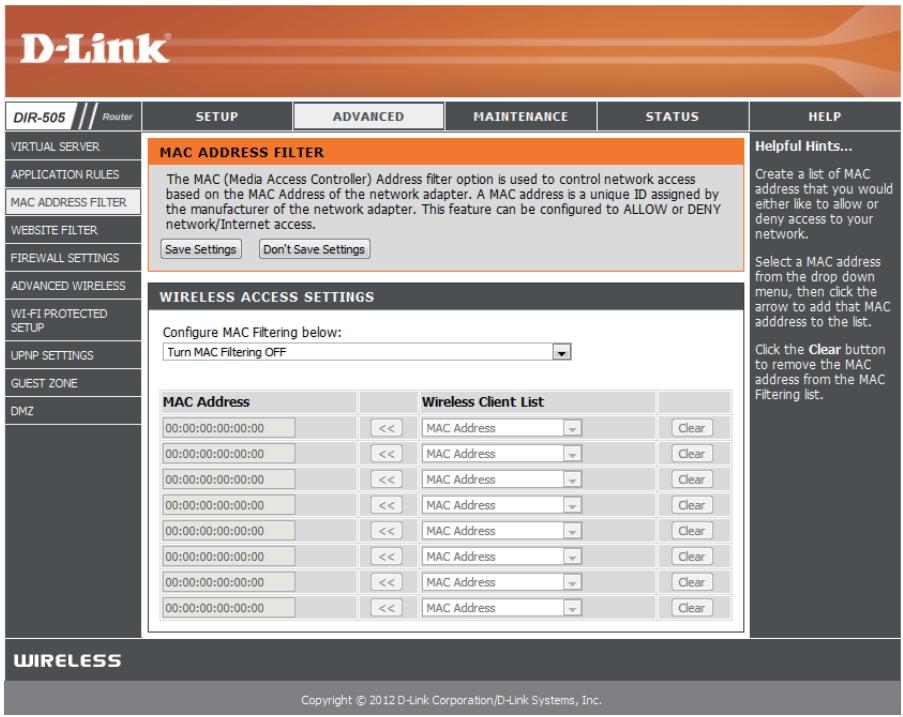
Task: Open the MAINTENANCE tab
Action: click(x=521, y=116)
